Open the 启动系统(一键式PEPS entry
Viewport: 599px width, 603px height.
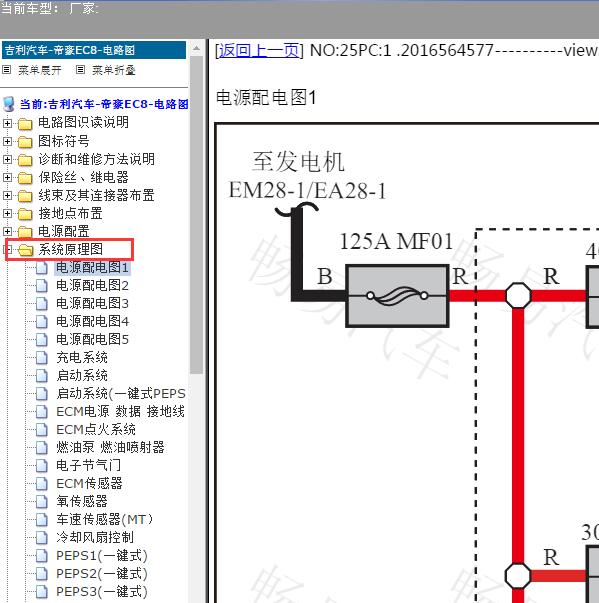121,393
